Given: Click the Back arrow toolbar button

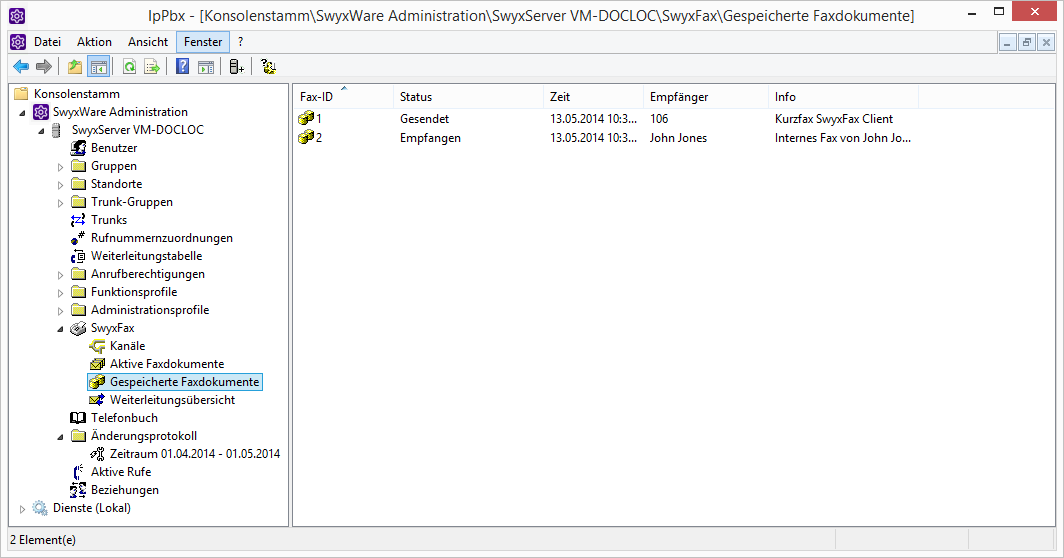Looking at the screenshot, I should point(21,67).
